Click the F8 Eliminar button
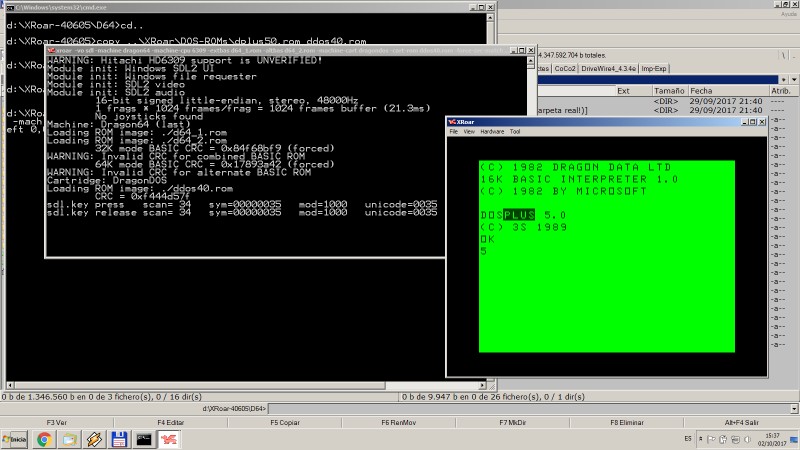Screen dimensions: 800x450 point(627,423)
